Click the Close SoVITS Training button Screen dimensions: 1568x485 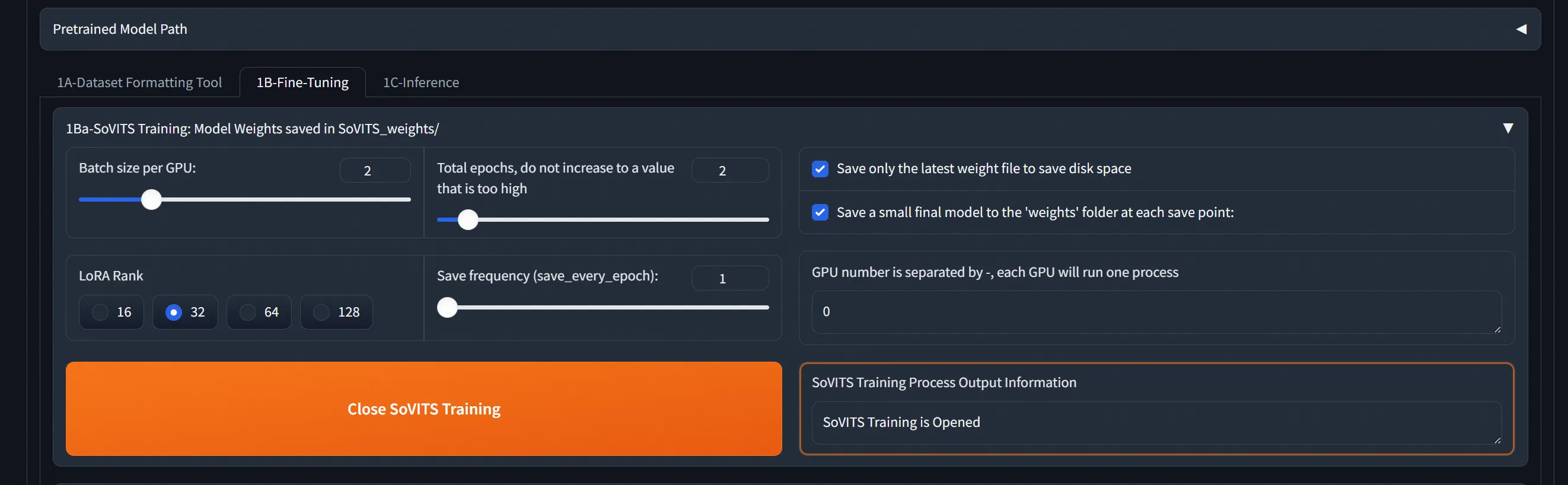(423, 409)
